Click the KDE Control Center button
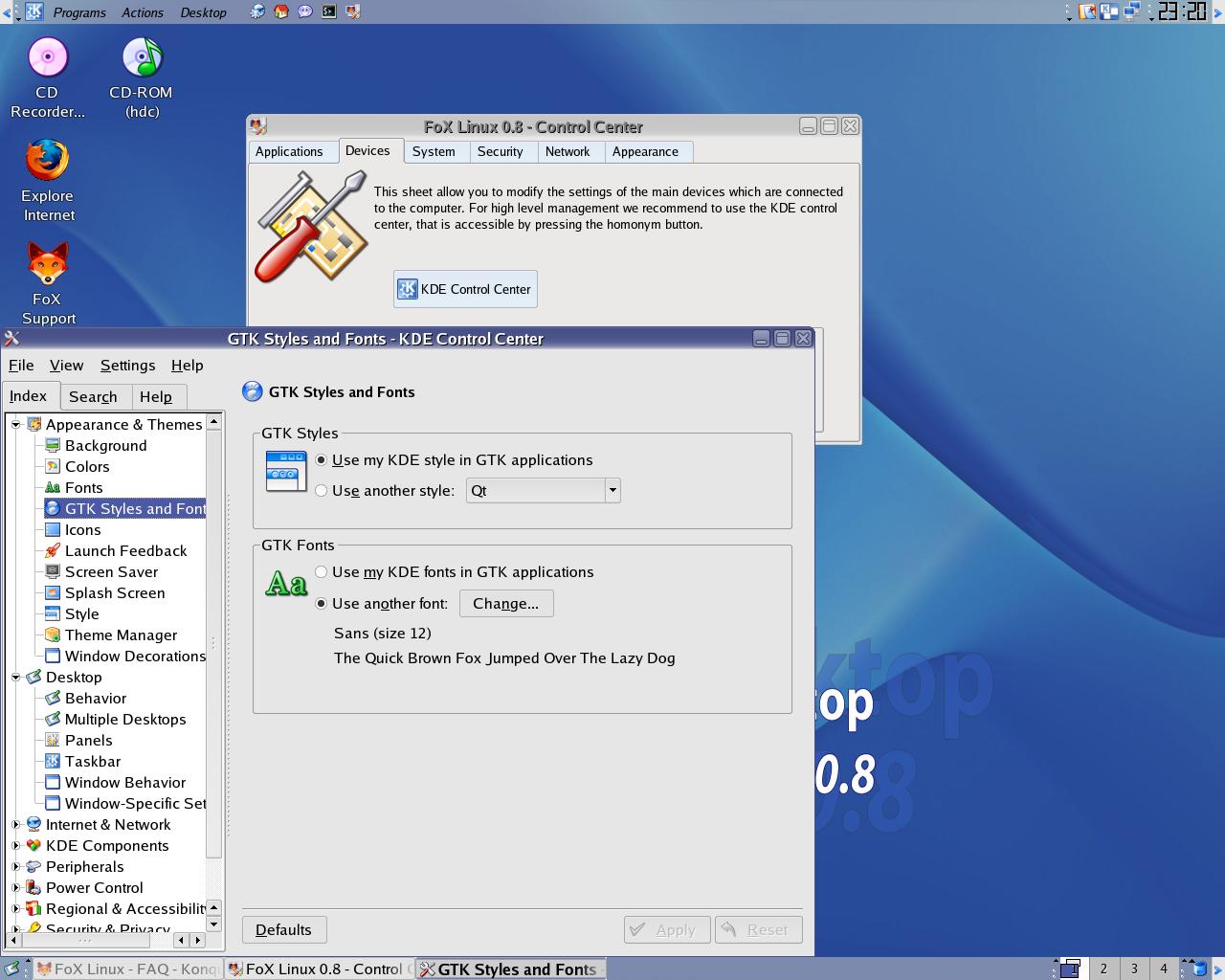Viewport: 1225px width, 980px height. tap(465, 289)
